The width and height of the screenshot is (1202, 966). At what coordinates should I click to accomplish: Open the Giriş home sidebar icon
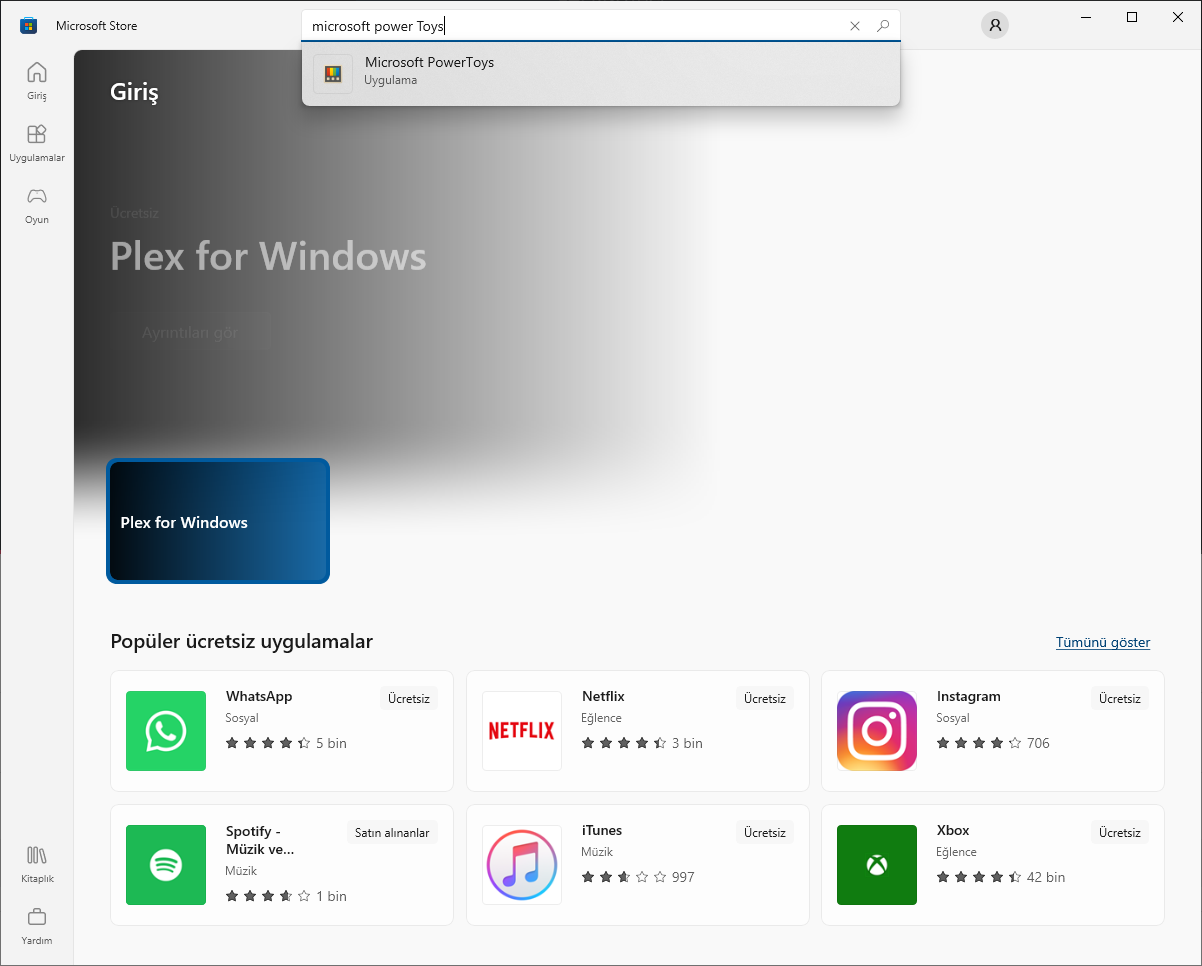37,81
